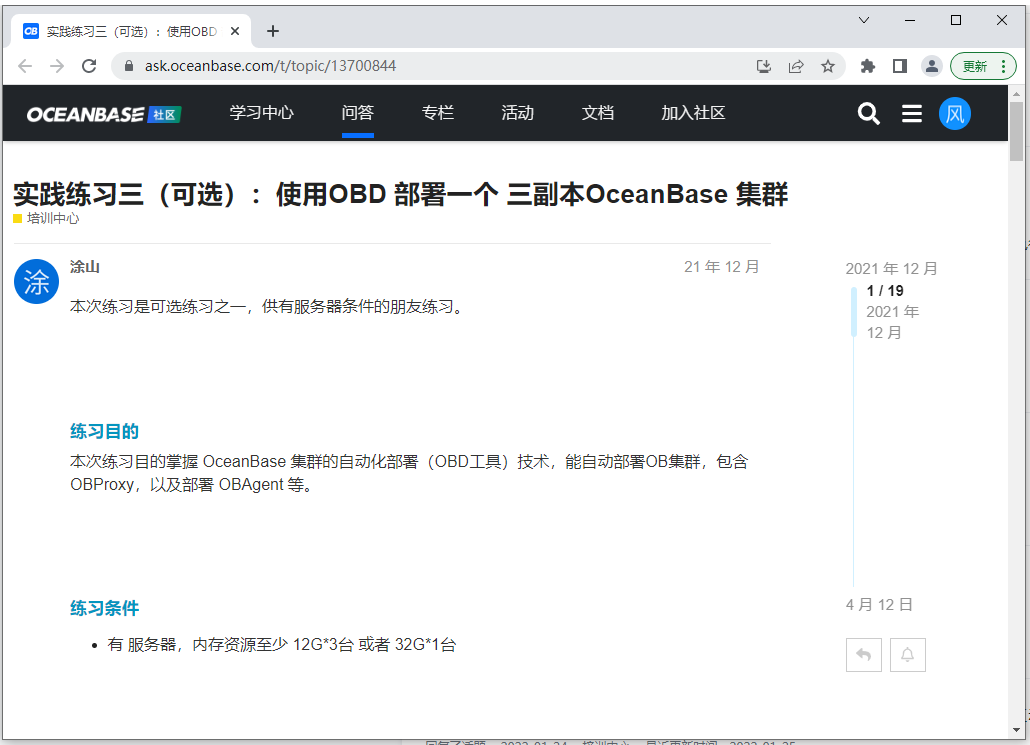This screenshot has height=745, width=1030.
Task: Open the 学习中心 nav item
Action: click(x=261, y=113)
